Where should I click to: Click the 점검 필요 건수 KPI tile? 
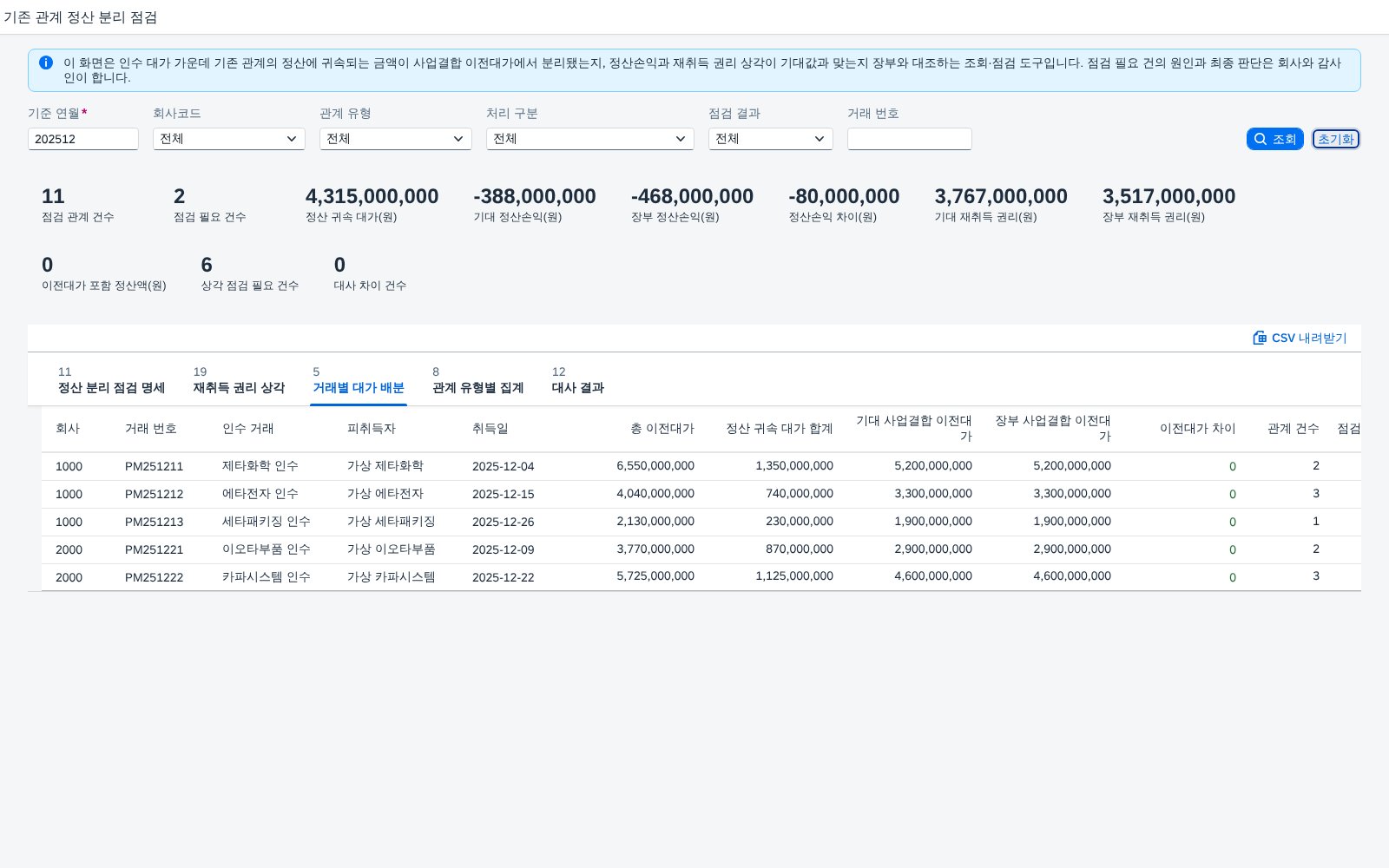(210, 205)
